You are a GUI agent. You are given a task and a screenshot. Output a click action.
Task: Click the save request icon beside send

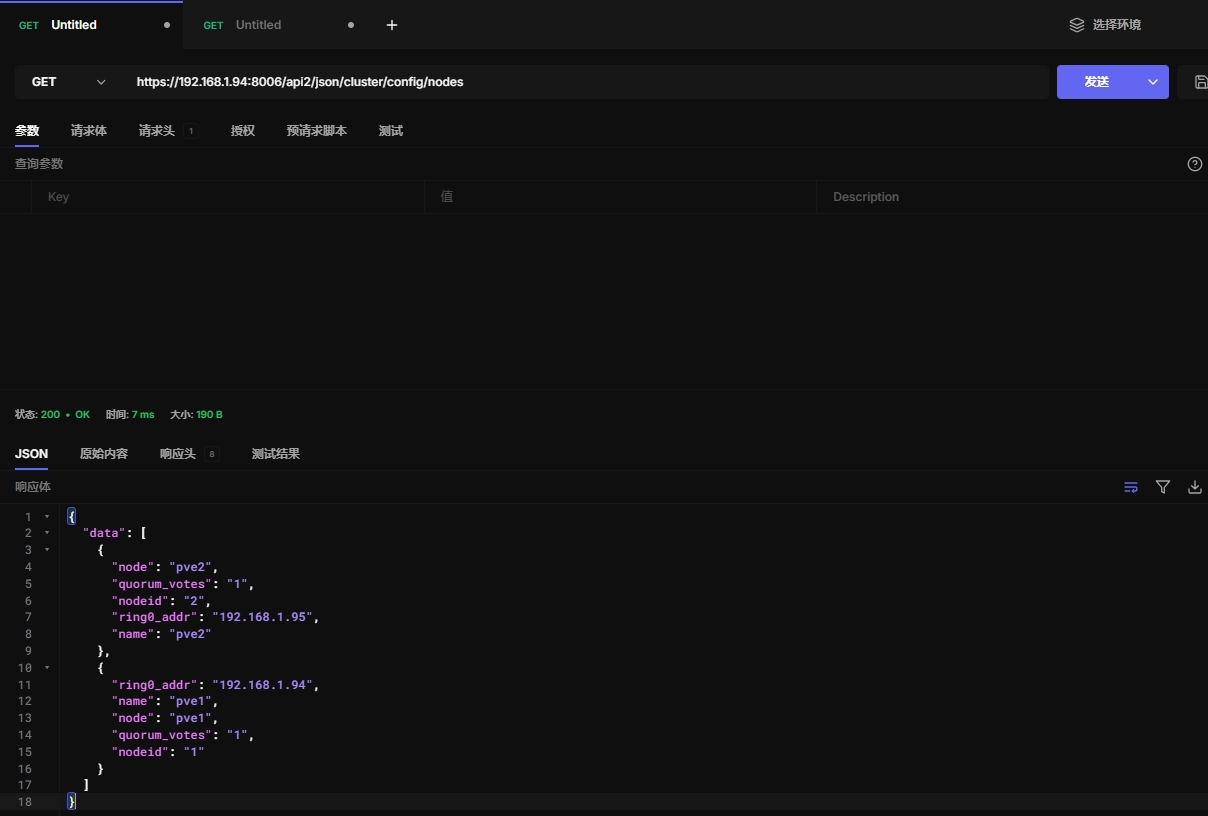coord(1200,82)
